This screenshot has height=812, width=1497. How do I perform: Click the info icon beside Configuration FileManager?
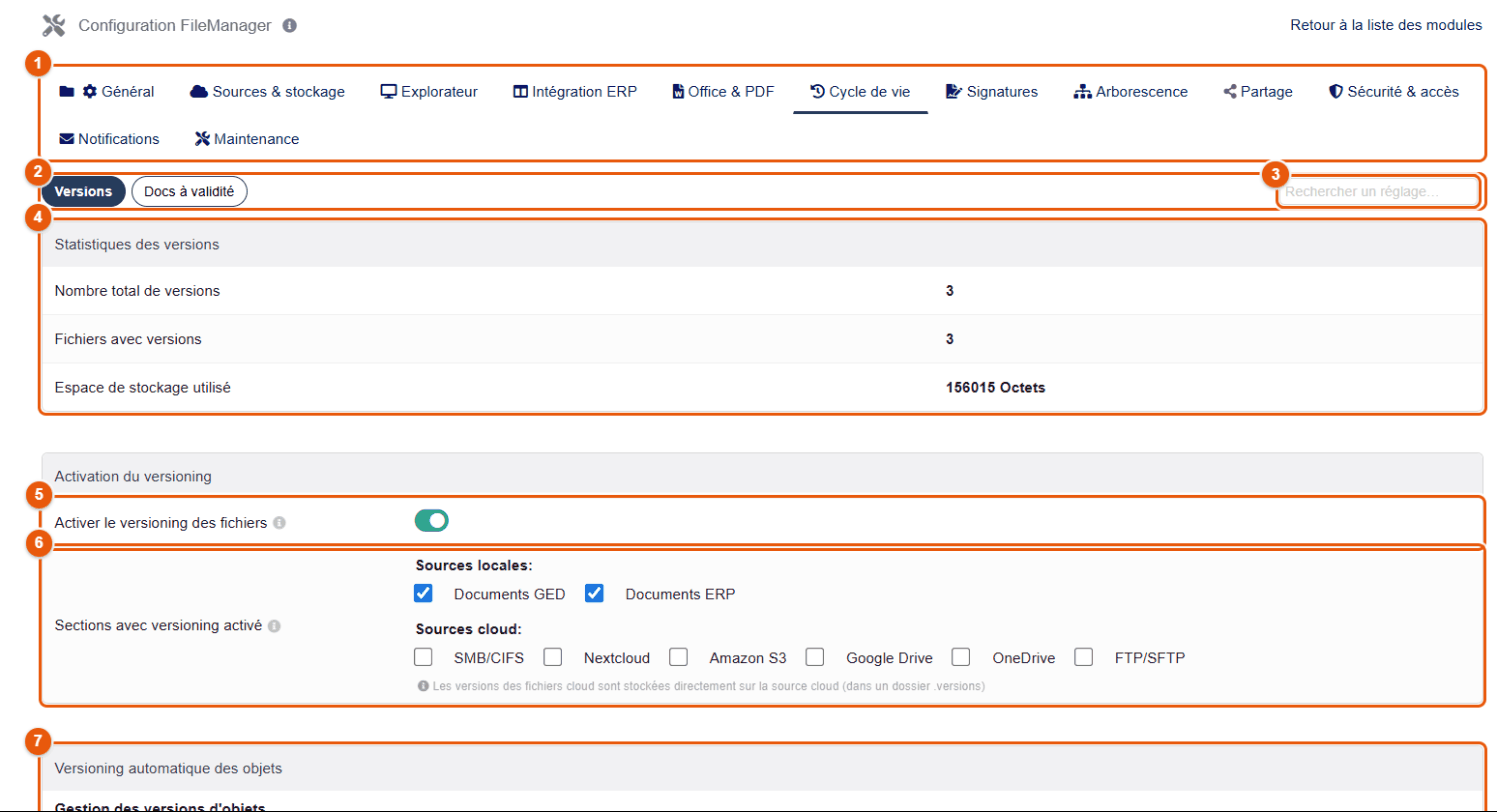pyautogui.click(x=289, y=26)
